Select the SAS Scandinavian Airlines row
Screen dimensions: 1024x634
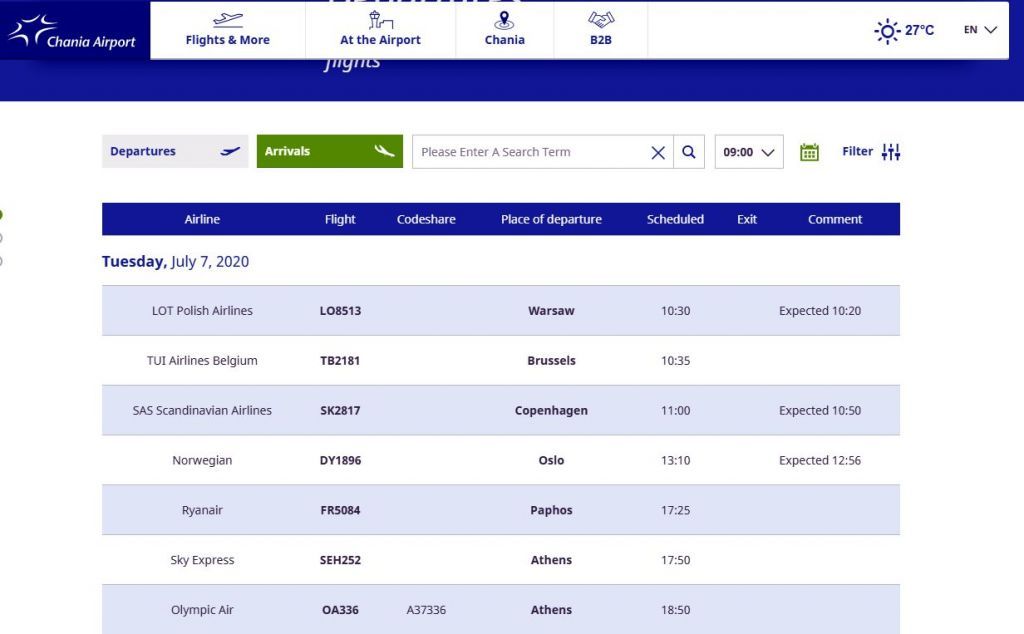pyautogui.click(x=501, y=411)
